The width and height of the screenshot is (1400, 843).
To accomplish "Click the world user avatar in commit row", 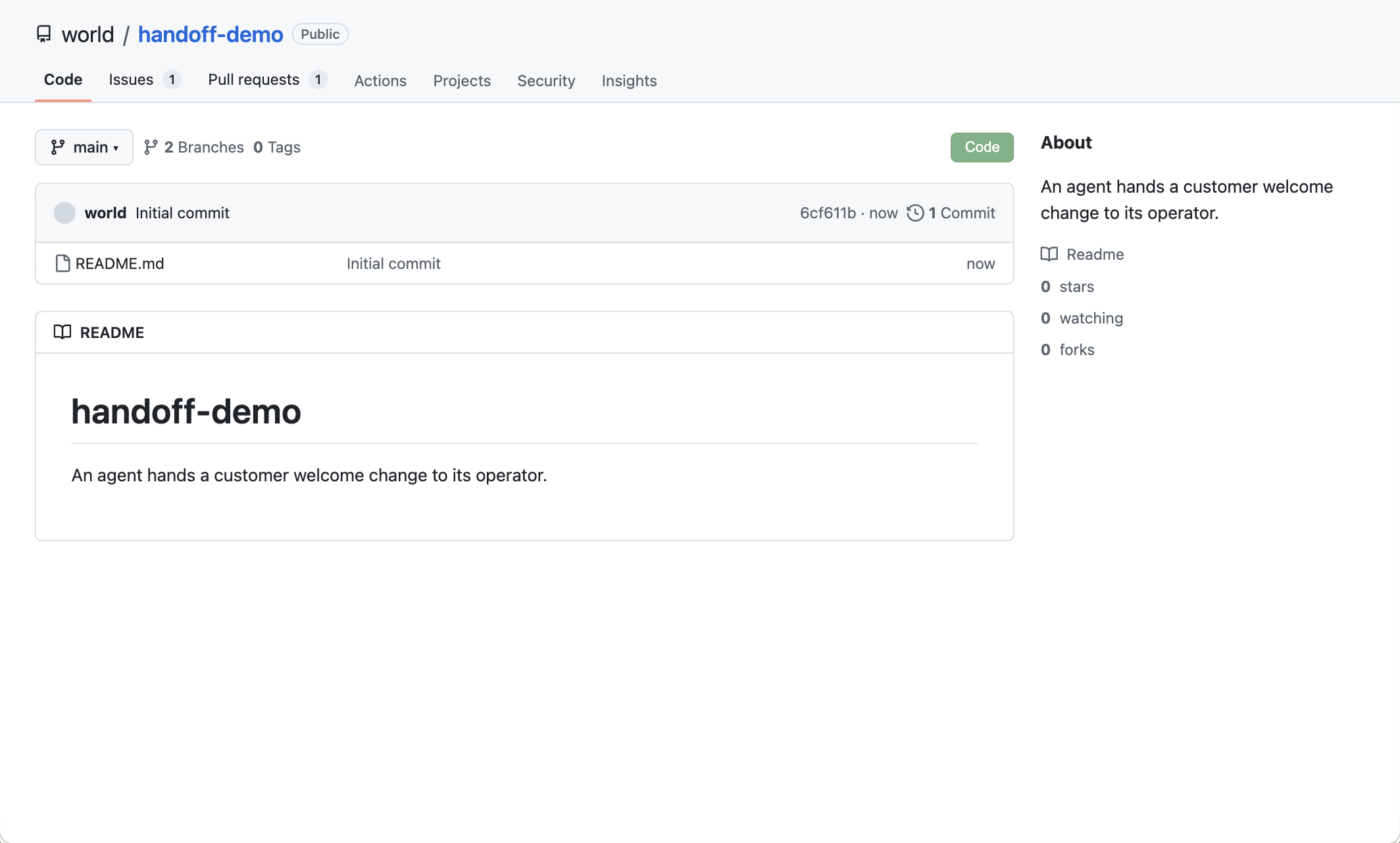I will click(x=64, y=213).
